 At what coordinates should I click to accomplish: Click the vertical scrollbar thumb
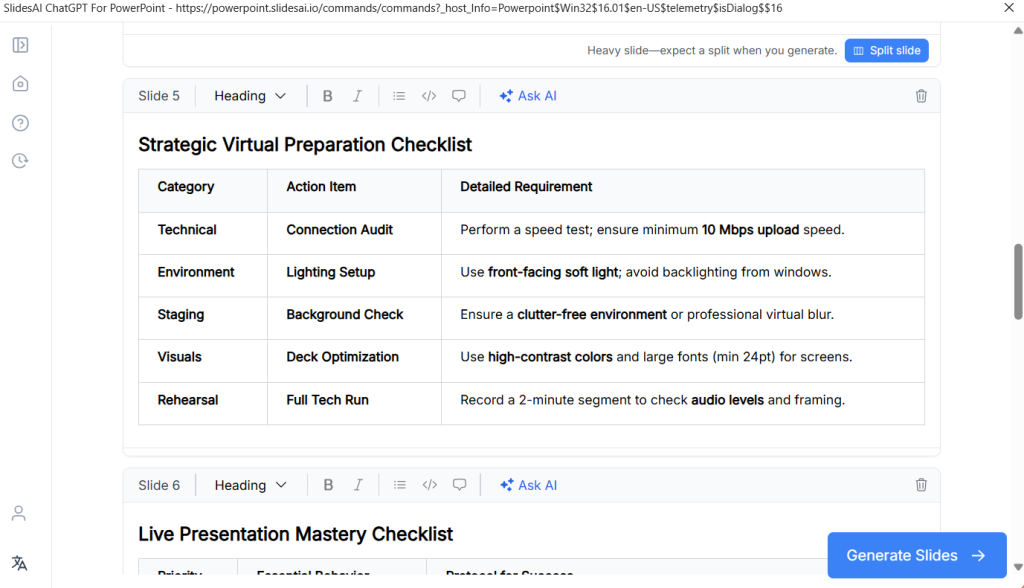click(1018, 281)
